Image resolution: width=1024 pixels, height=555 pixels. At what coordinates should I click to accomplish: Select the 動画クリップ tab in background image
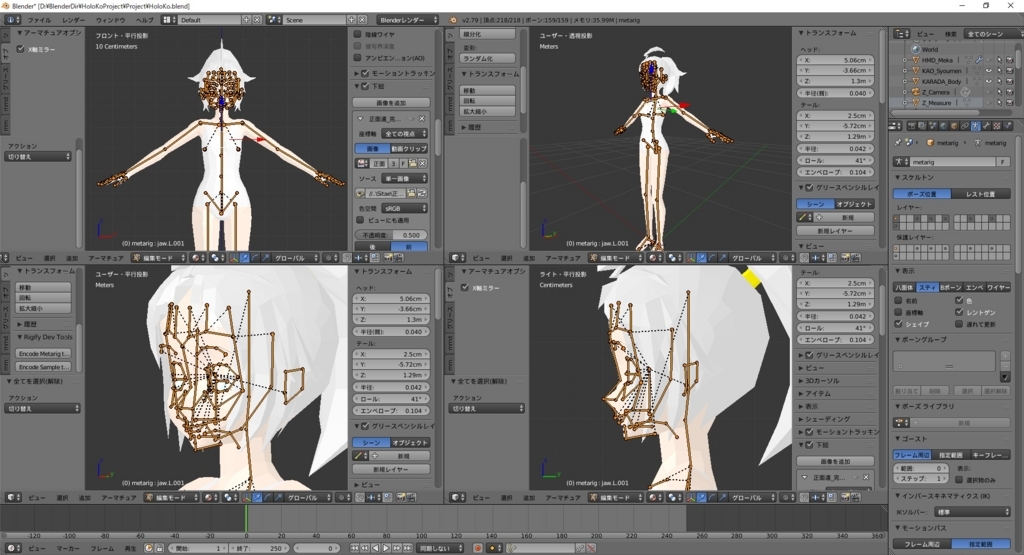point(409,148)
